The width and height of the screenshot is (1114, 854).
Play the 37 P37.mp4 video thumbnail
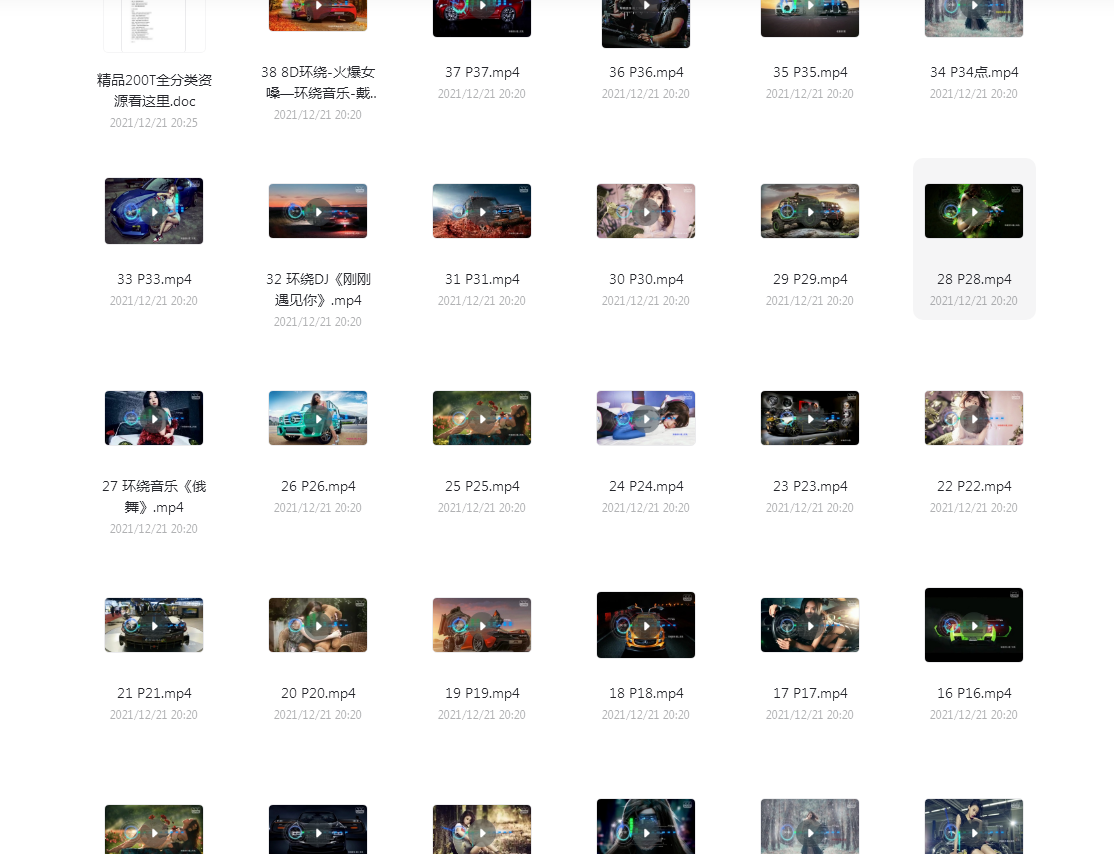coord(482,18)
